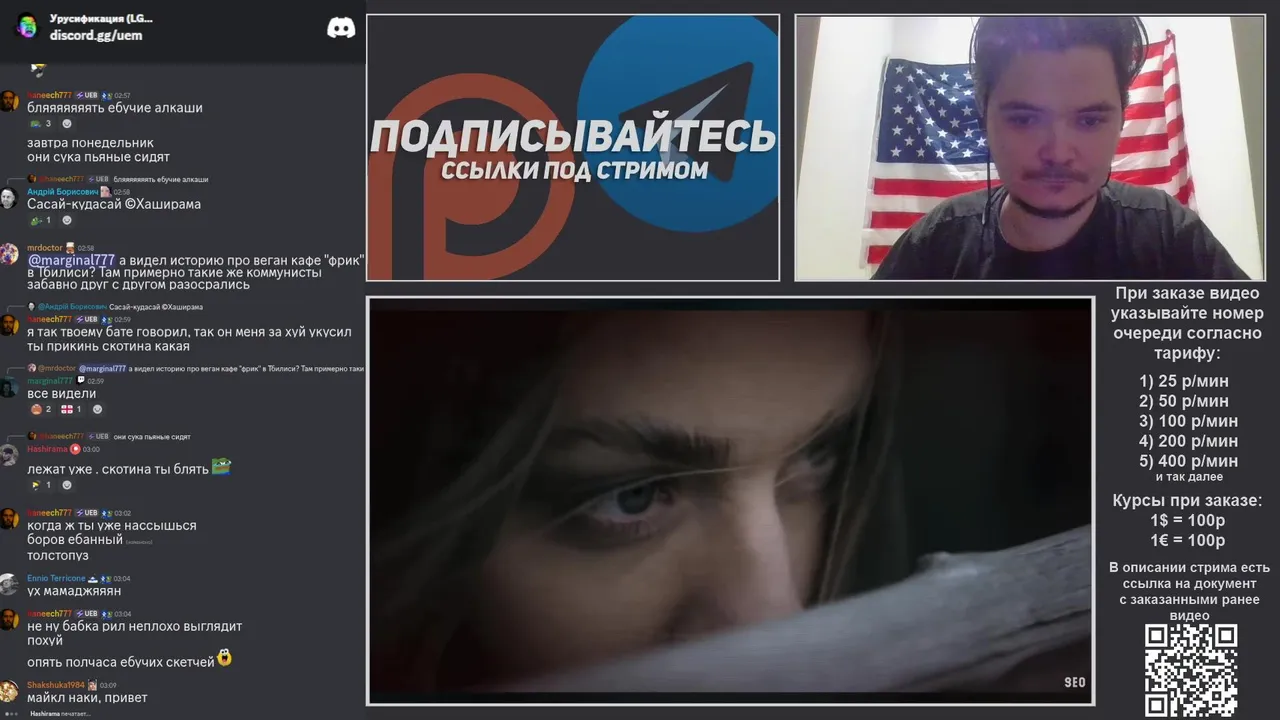Click the message майкл наки, привет
The height and width of the screenshot is (720, 1280).
(87, 698)
